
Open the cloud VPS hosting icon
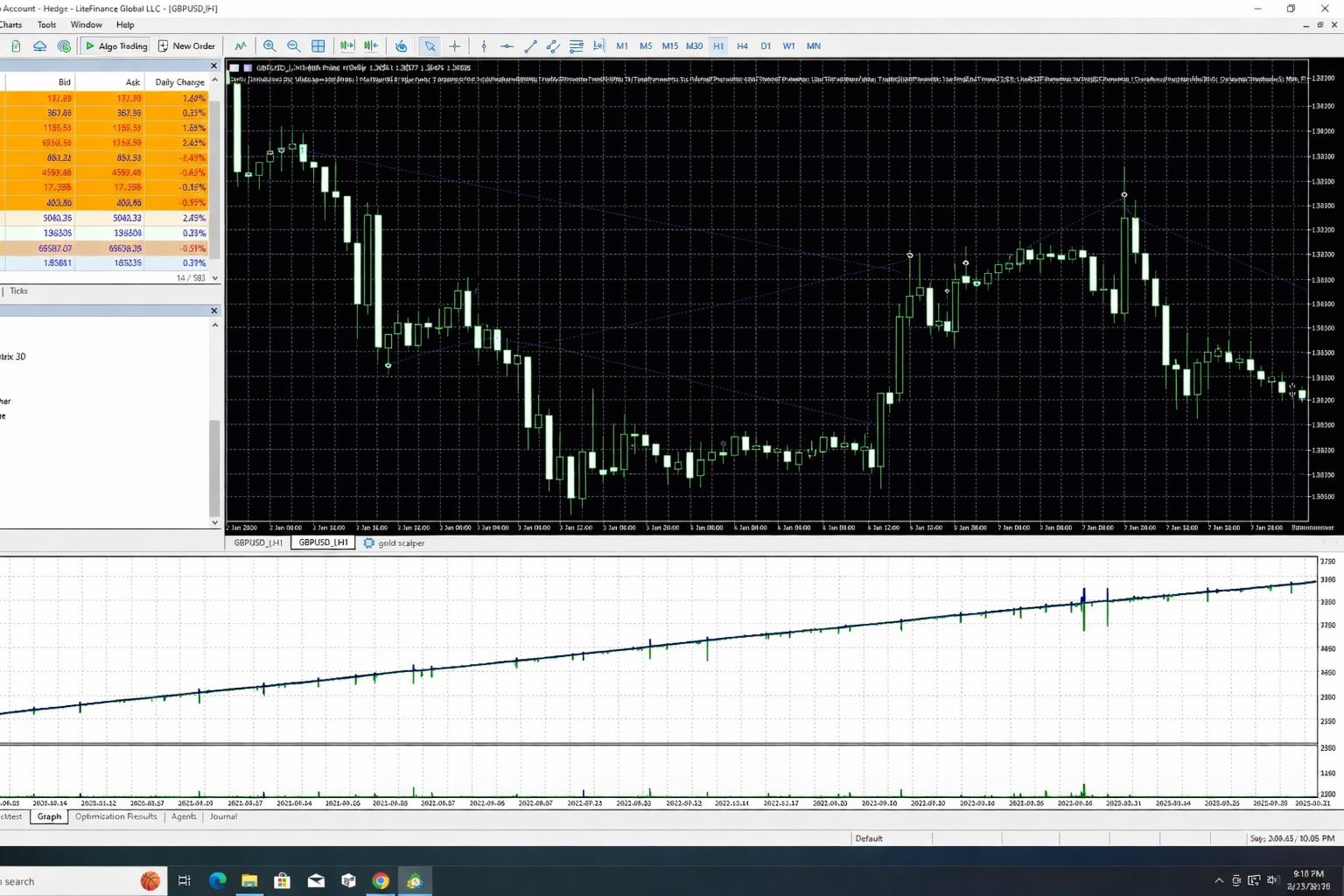tap(40, 45)
